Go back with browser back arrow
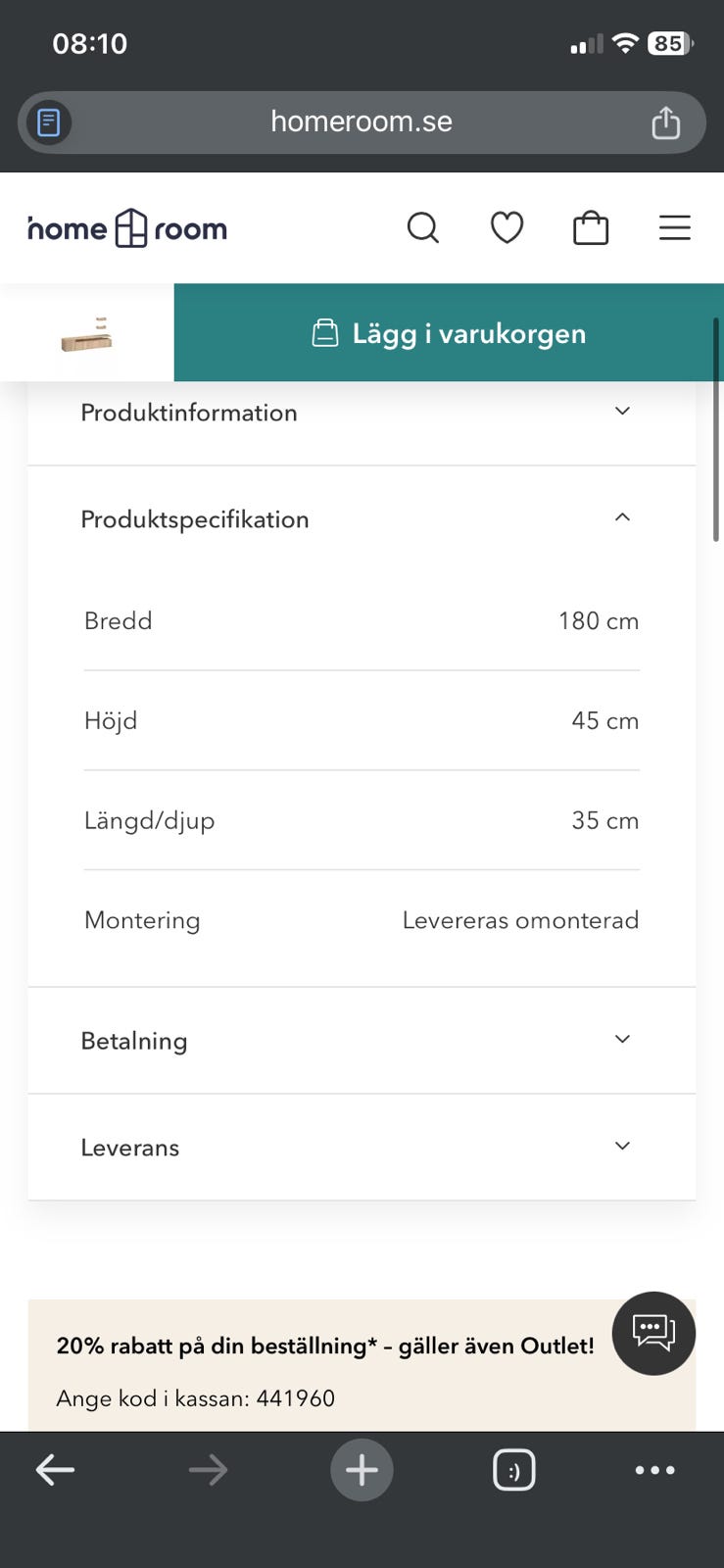Screen dimensions: 724x1568 click(x=55, y=1469)
